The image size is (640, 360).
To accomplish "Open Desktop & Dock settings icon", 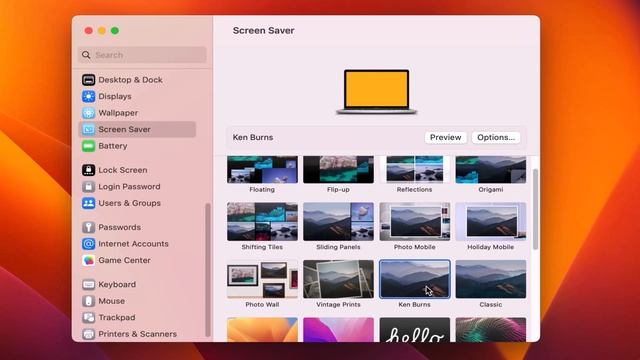I will coord(89,80).
